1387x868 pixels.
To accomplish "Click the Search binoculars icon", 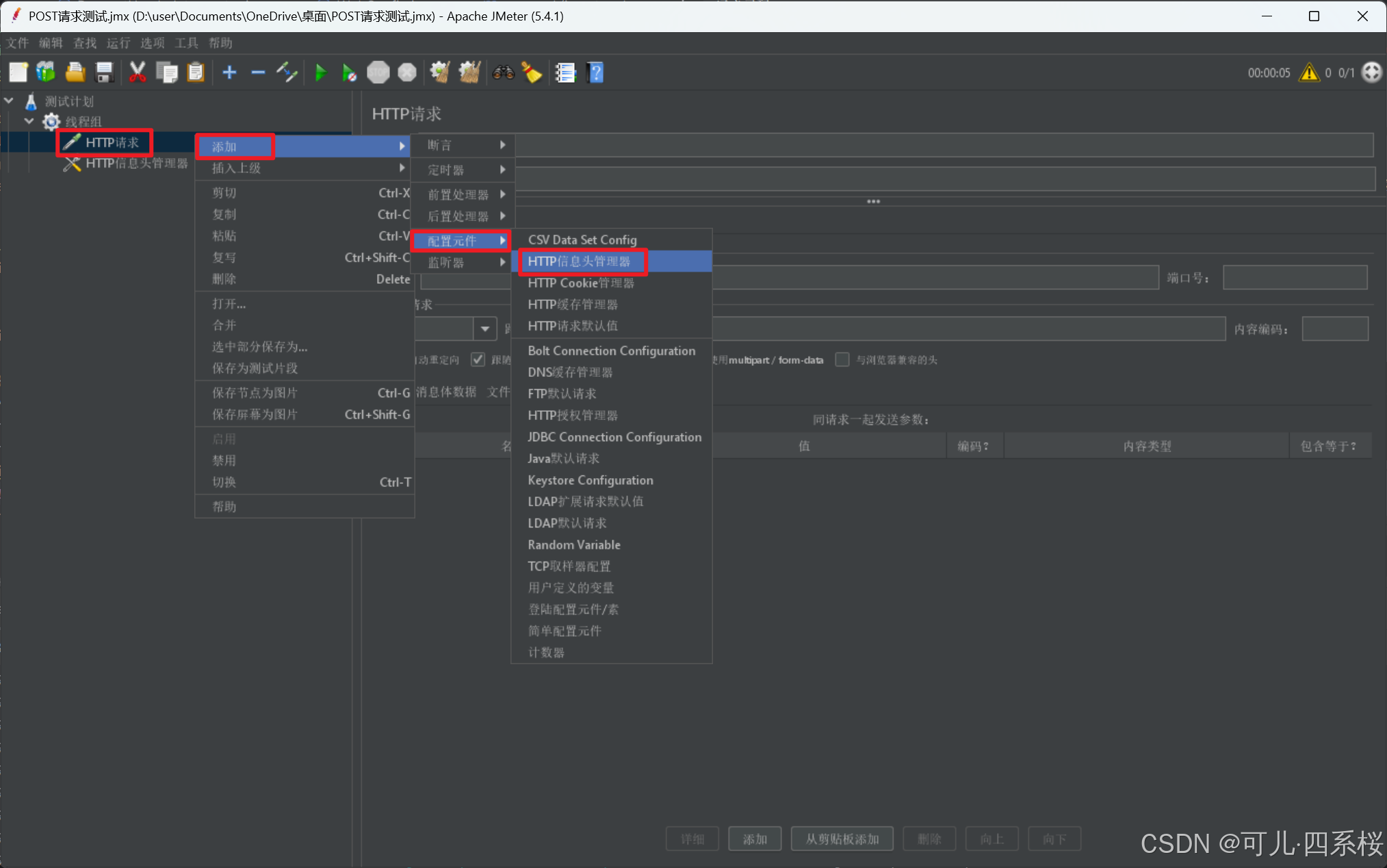I will point(503,73).
